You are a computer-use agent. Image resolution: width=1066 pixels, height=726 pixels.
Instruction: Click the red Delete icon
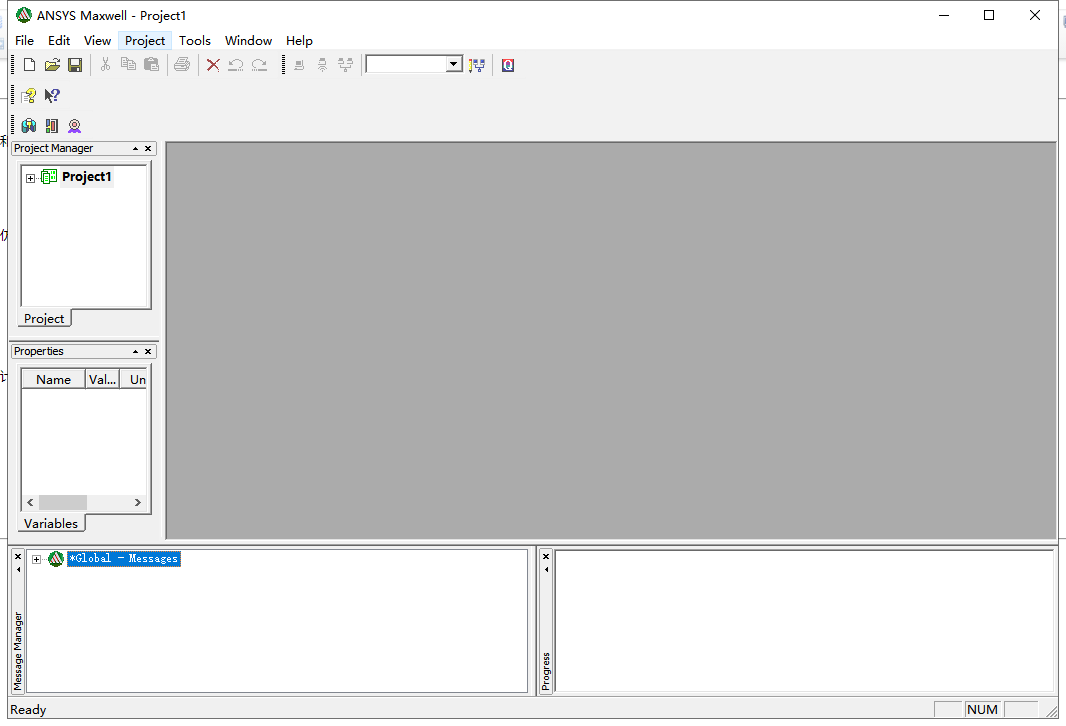pyautogui.click(x=212, y=64)
